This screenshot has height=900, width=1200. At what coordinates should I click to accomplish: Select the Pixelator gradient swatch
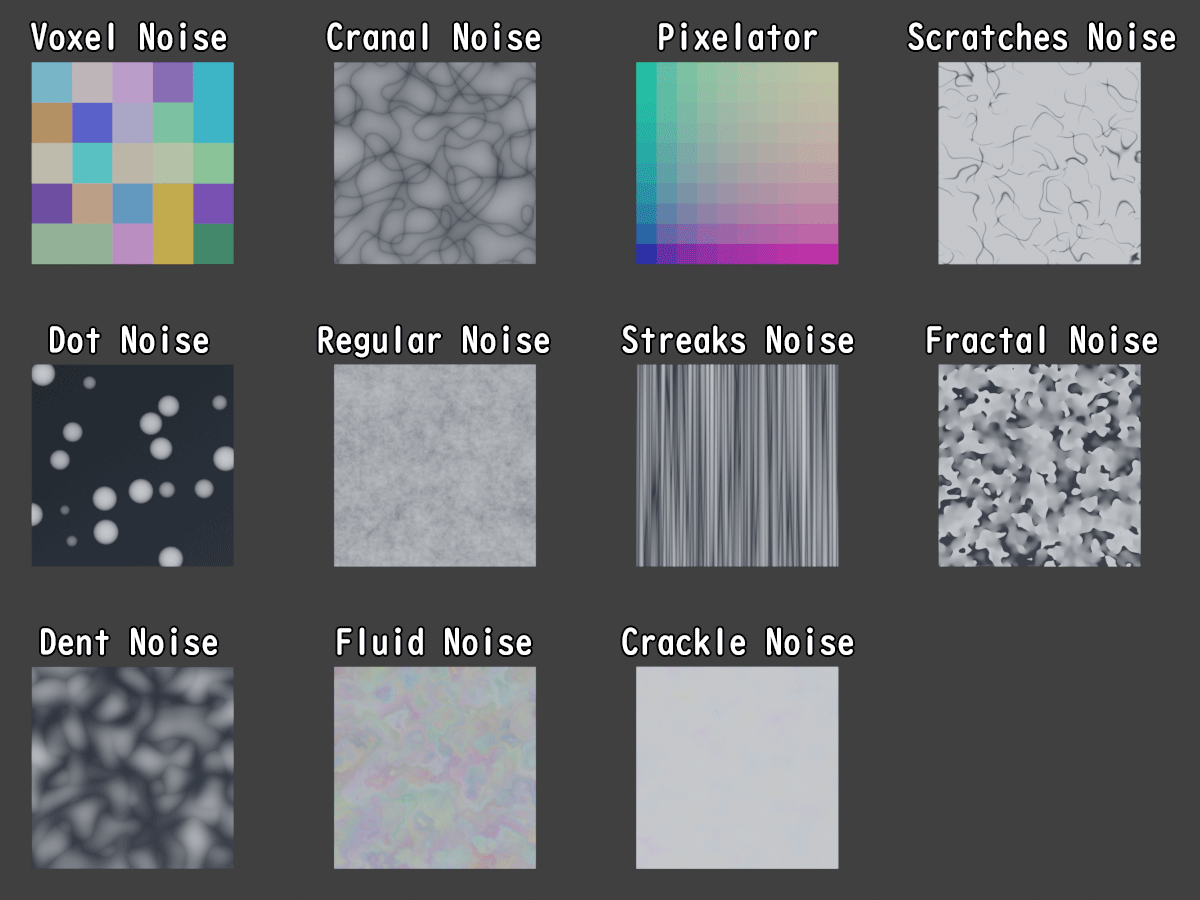click(x=737, y=163)
